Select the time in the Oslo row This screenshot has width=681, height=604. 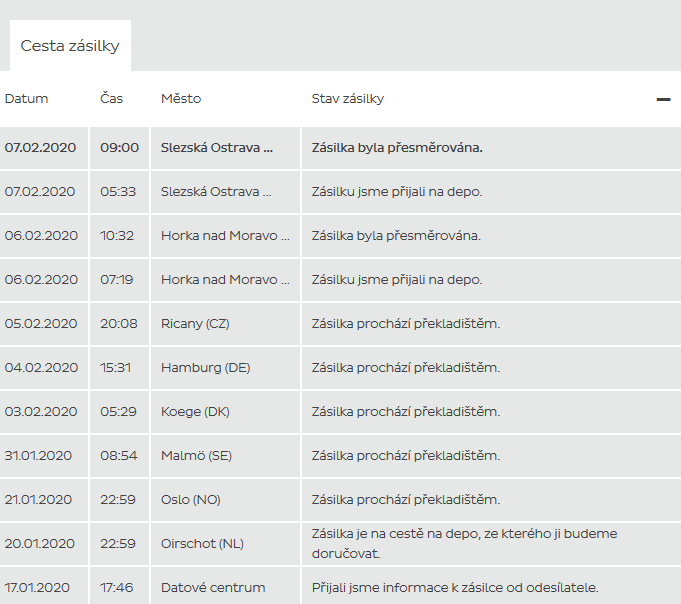(118, 500)
